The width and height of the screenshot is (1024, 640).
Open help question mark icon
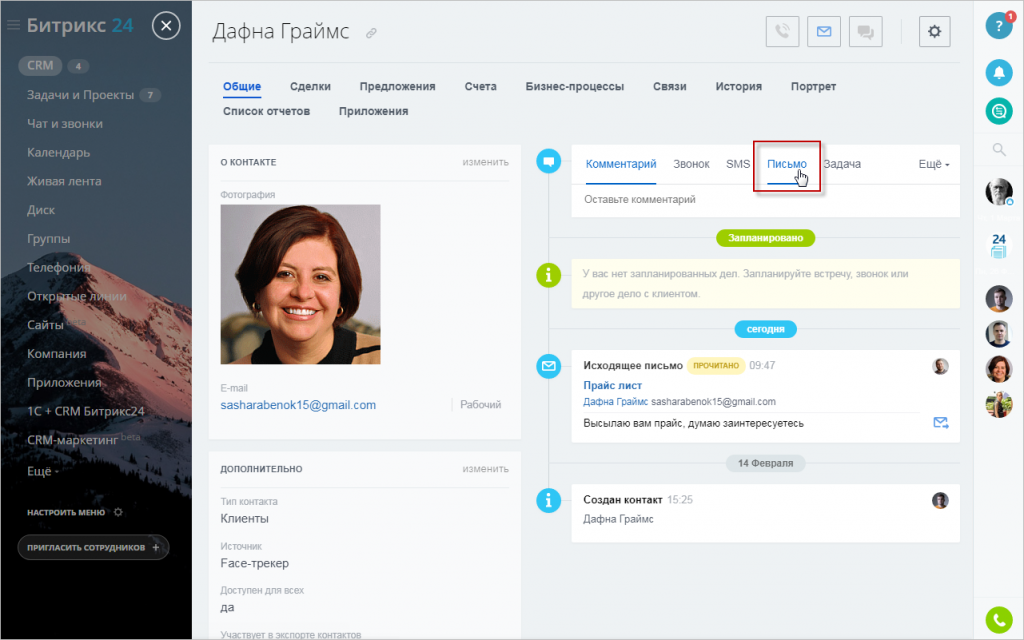pos(999,26)
